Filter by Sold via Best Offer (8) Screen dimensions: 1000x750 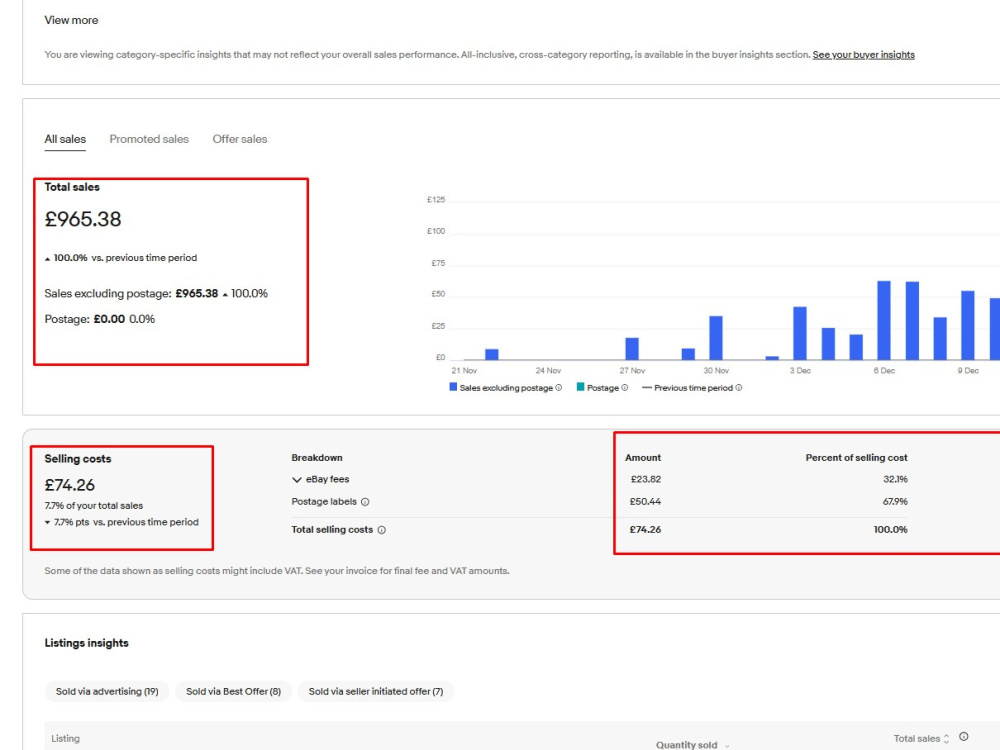233,691
